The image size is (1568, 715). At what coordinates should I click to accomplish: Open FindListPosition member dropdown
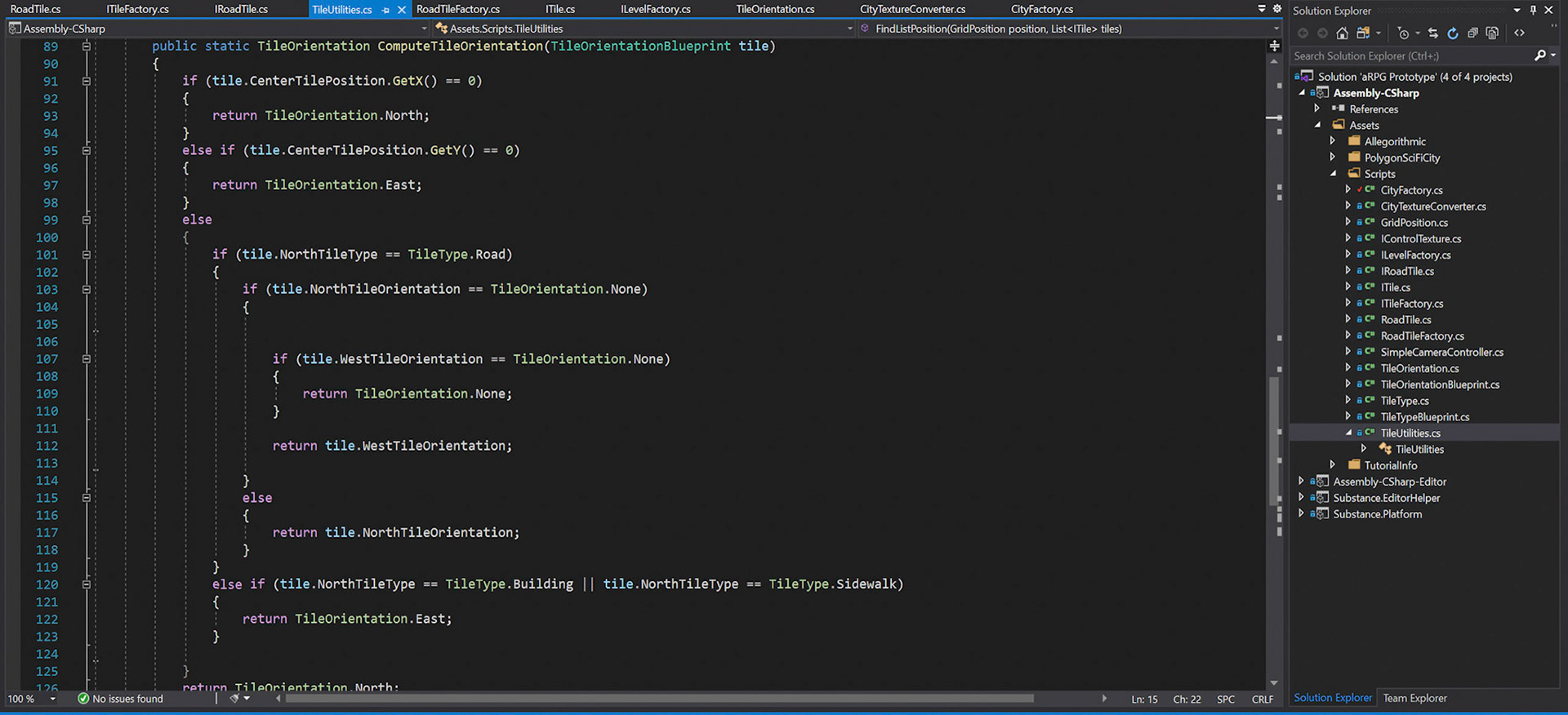coord(1276,29)
